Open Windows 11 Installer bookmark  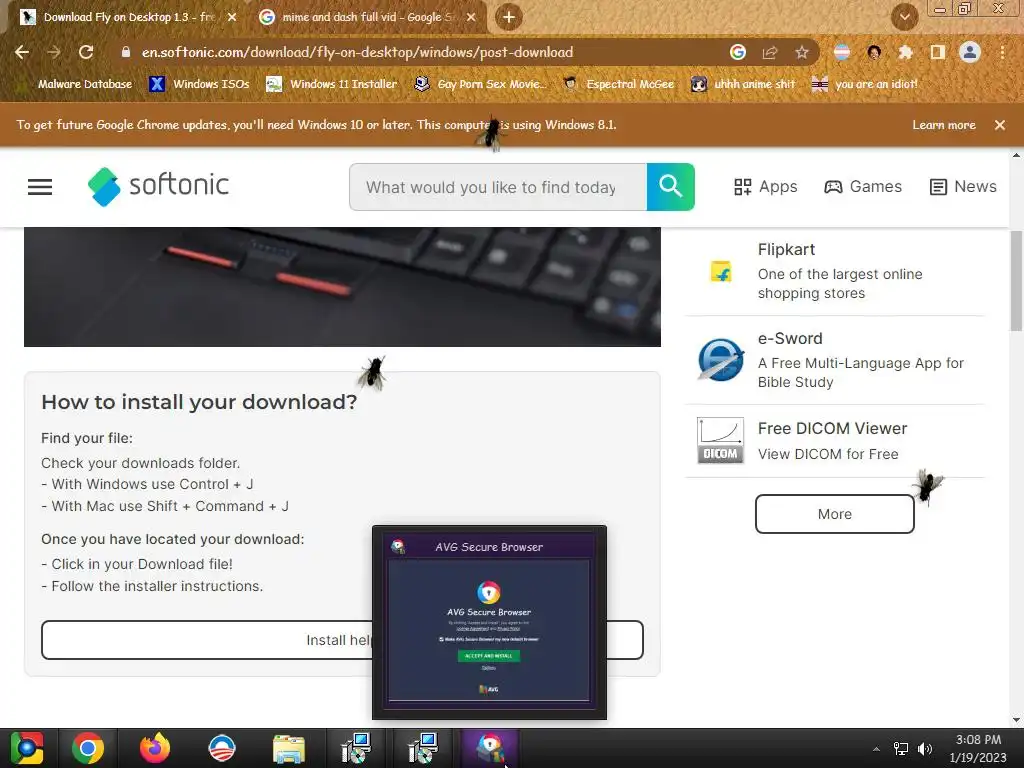tap(332, 84)
